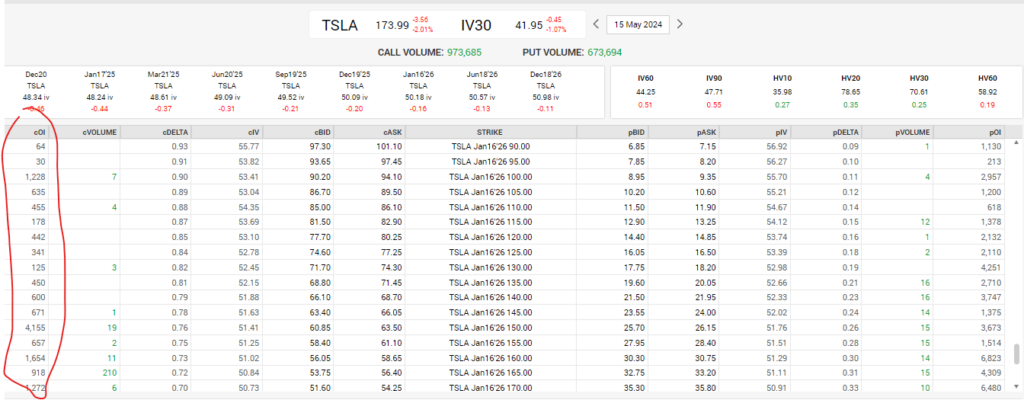Select the Dec20 TSLA expiration

click(35, 91)
